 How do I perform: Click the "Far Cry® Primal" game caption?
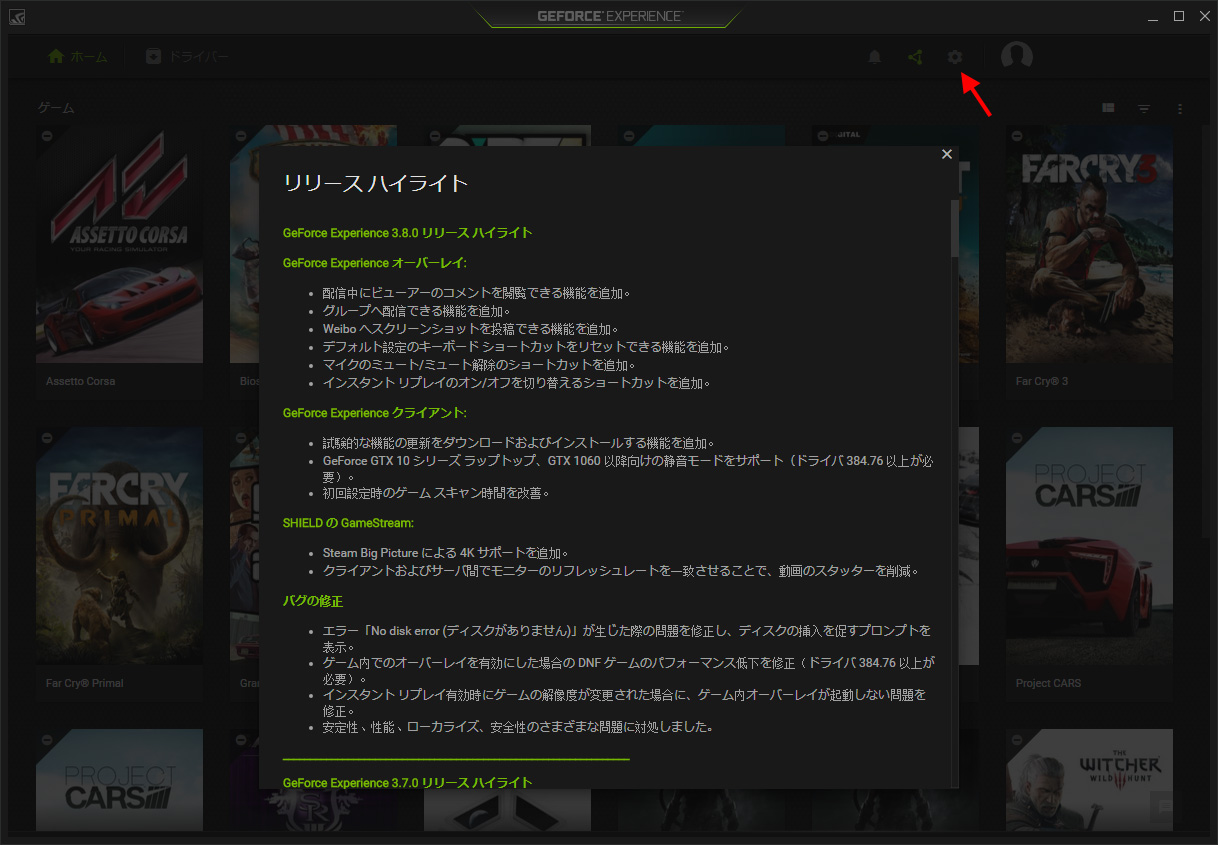(84, 684)
